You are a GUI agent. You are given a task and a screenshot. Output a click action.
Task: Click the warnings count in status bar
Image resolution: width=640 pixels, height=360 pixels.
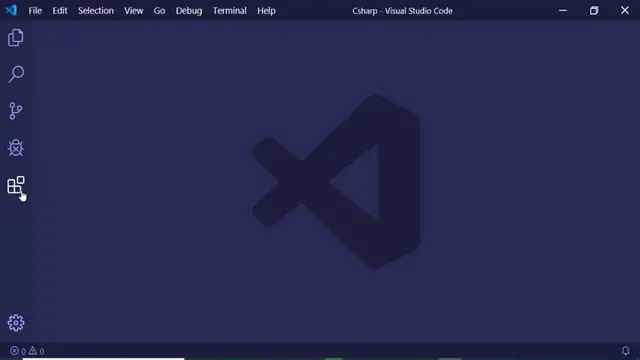pyautogui.click(x=36, y=351)
